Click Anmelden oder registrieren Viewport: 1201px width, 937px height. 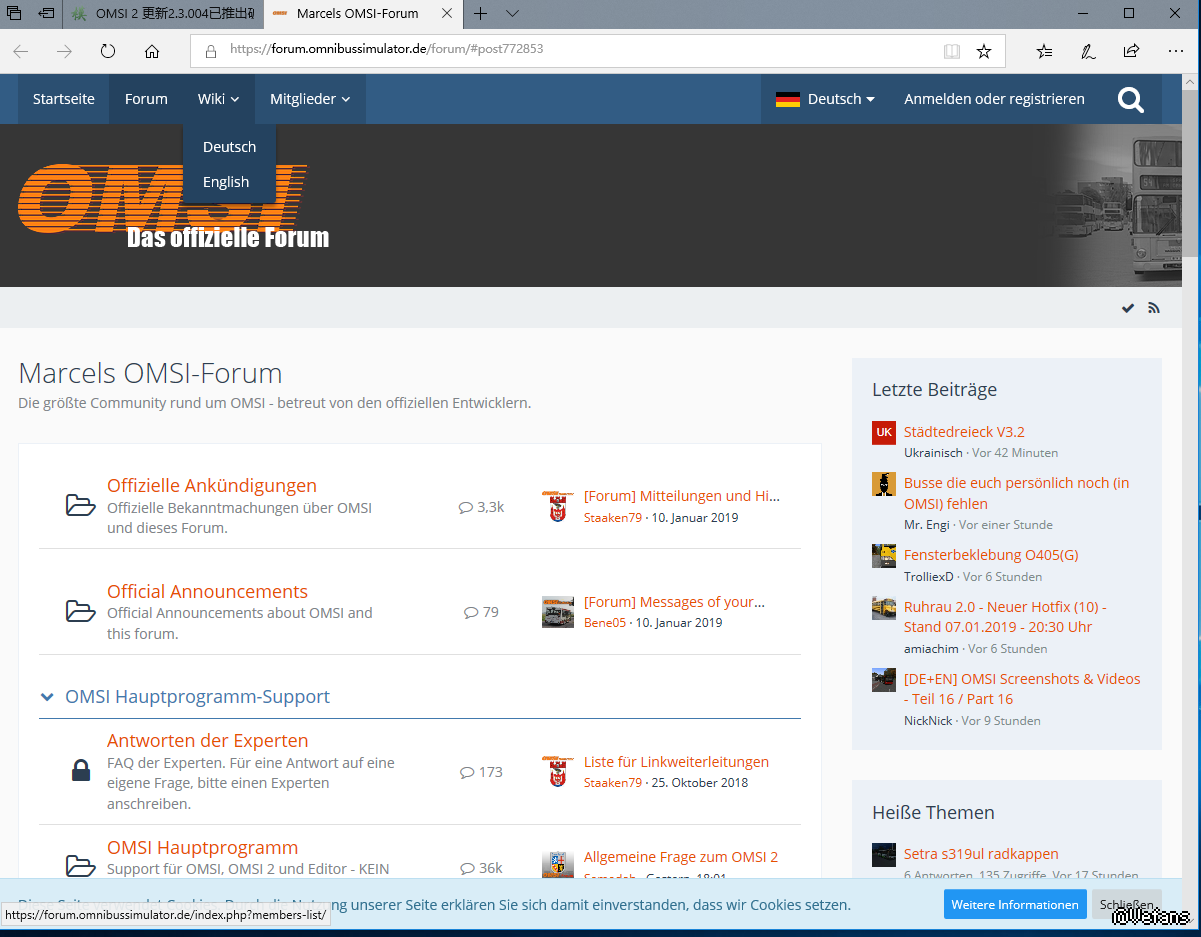pos(994,99)
